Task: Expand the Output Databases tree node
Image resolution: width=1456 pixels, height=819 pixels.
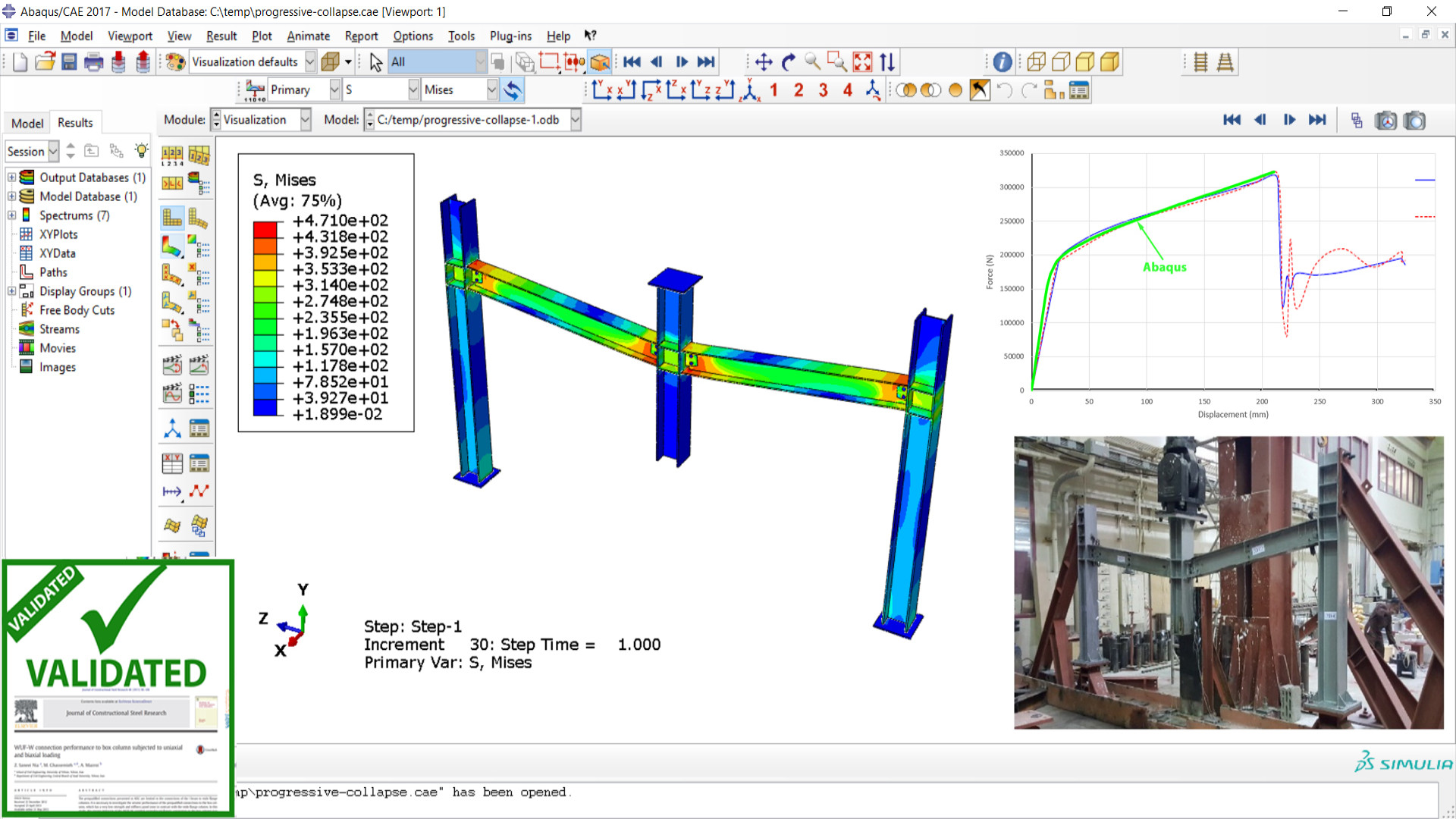Action: pyautogui.click(x=12, y=177)
